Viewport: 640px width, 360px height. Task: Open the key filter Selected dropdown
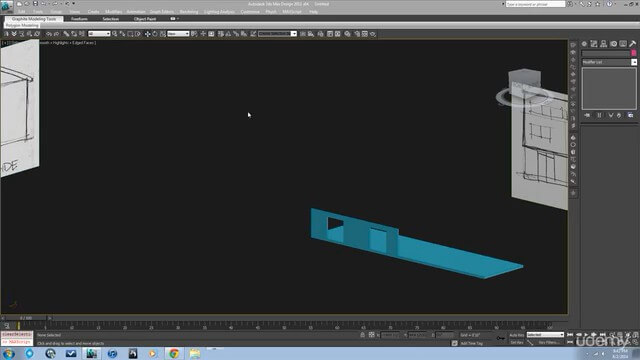click(545, 335)
